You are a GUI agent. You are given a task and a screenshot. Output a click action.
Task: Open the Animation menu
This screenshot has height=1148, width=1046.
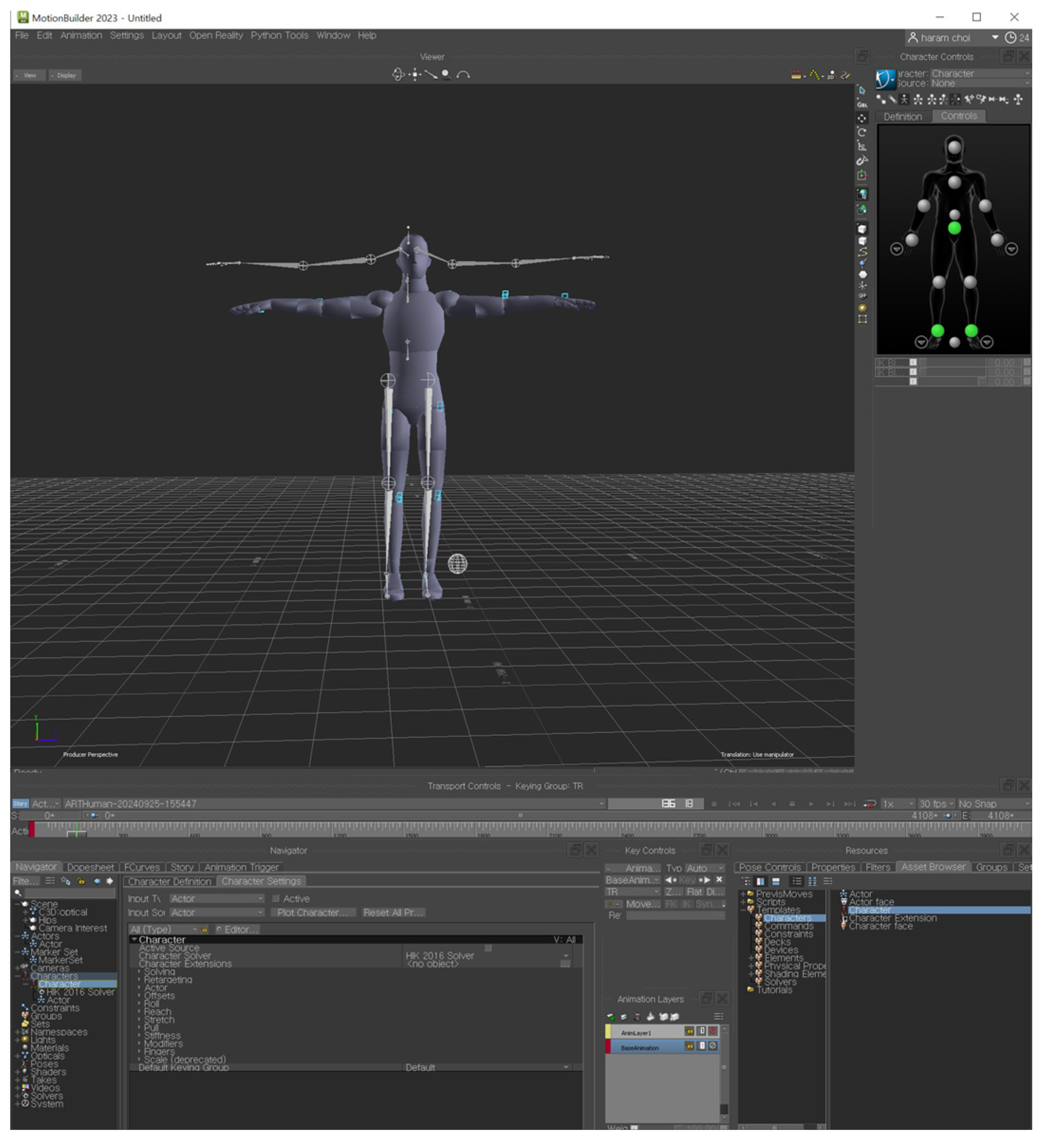[x=82, y=35]
